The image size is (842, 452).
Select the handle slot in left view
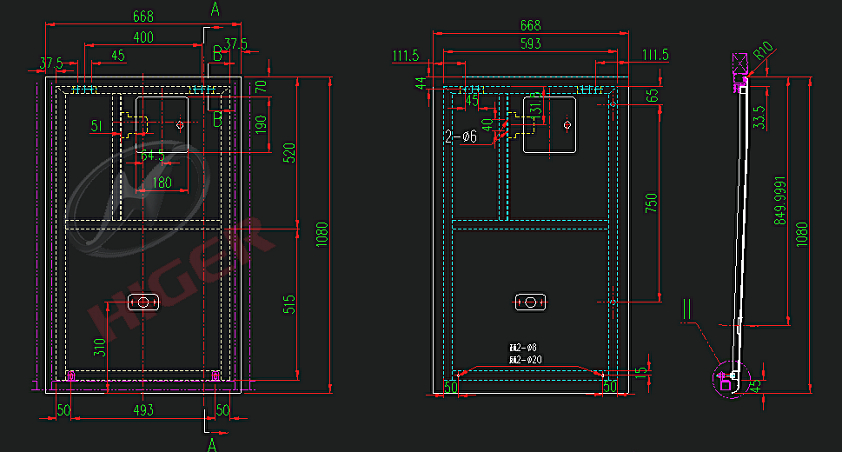(x=144, y=302)
